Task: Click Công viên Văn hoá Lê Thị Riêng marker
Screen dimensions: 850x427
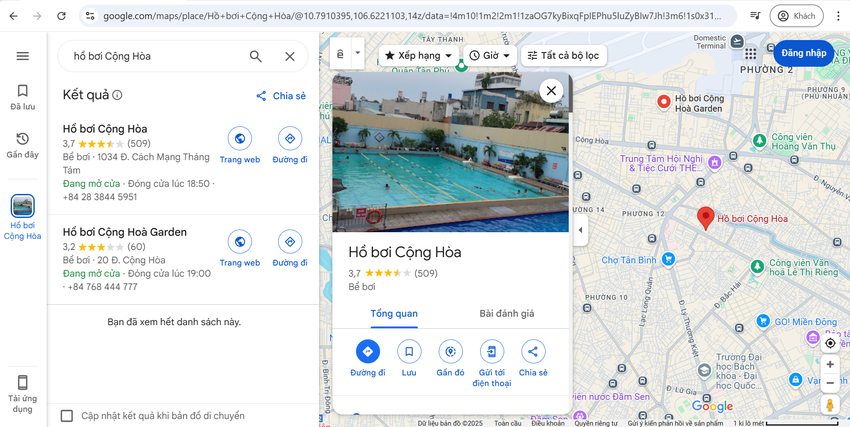Action: pyautogui.click(x=757, y=267)
